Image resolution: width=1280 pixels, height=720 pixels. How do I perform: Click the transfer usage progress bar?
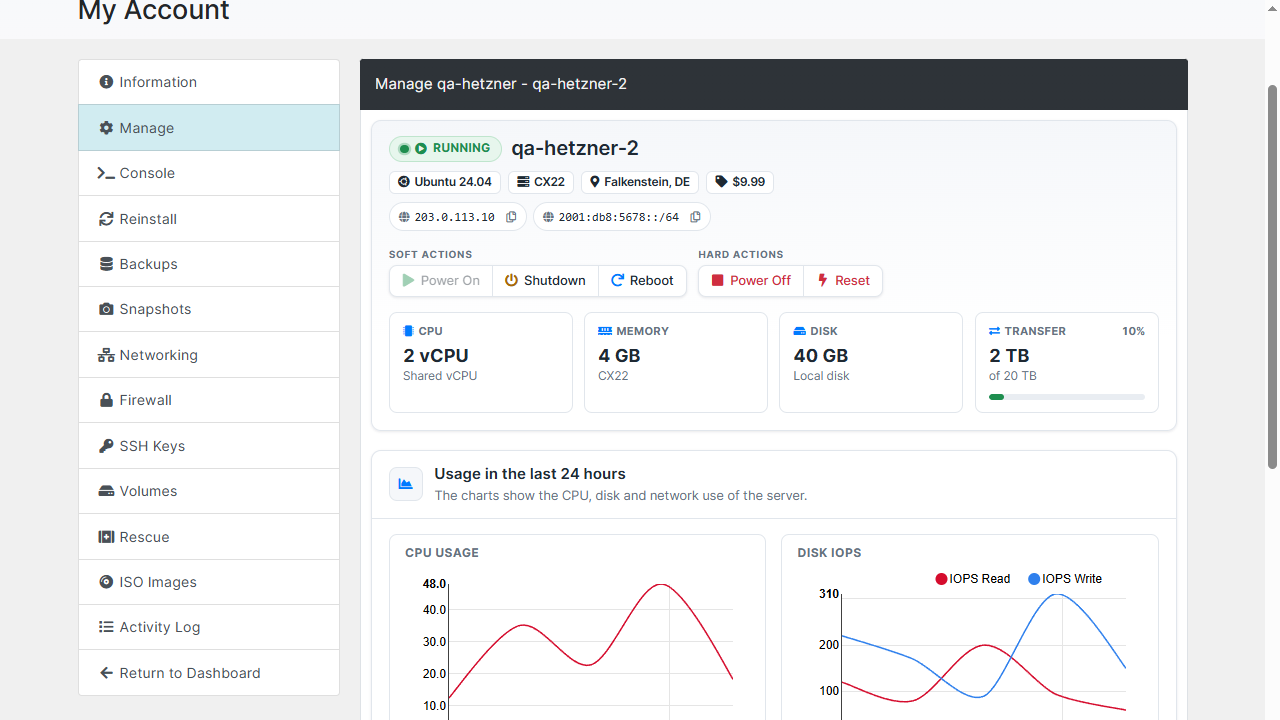tap(1067, 397)
